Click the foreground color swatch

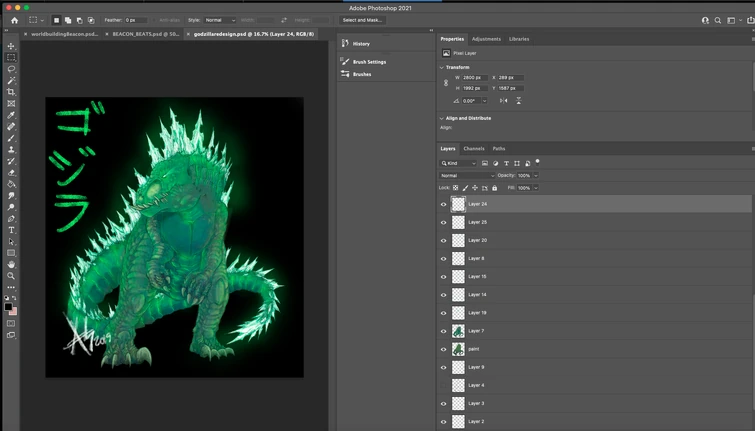coord(9,307)
